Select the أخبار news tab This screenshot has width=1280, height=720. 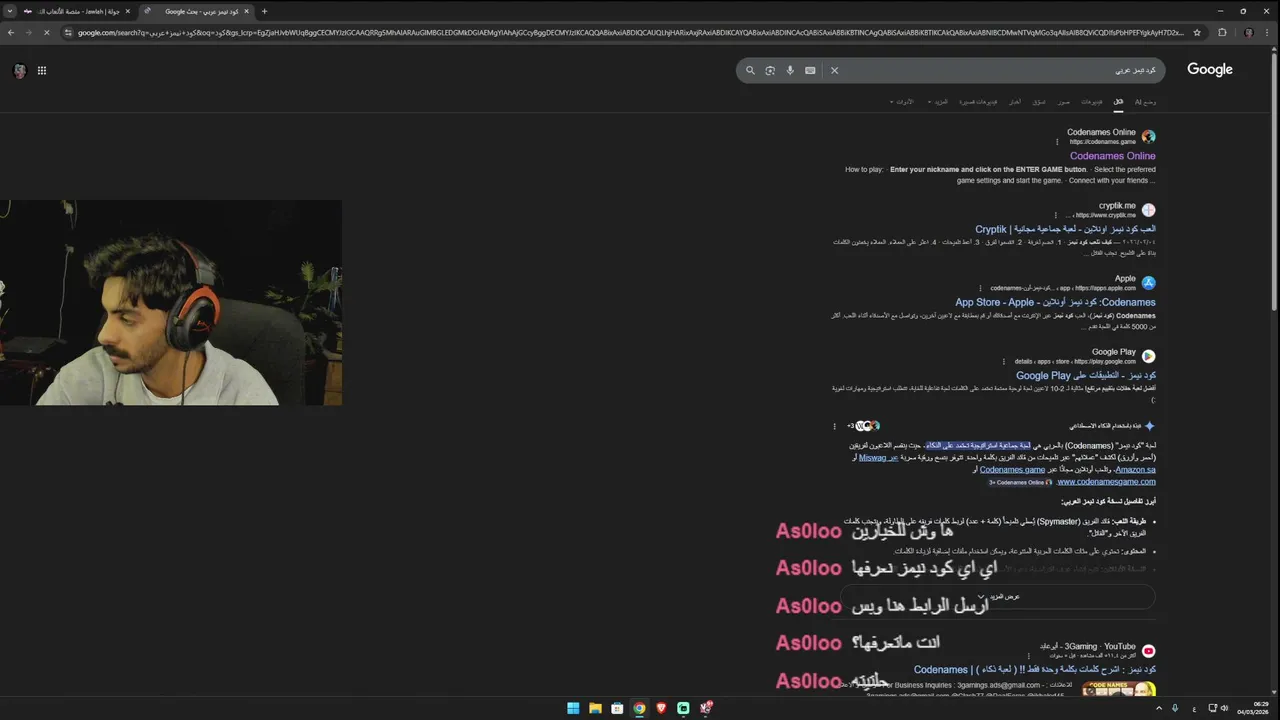[1015, 102]
